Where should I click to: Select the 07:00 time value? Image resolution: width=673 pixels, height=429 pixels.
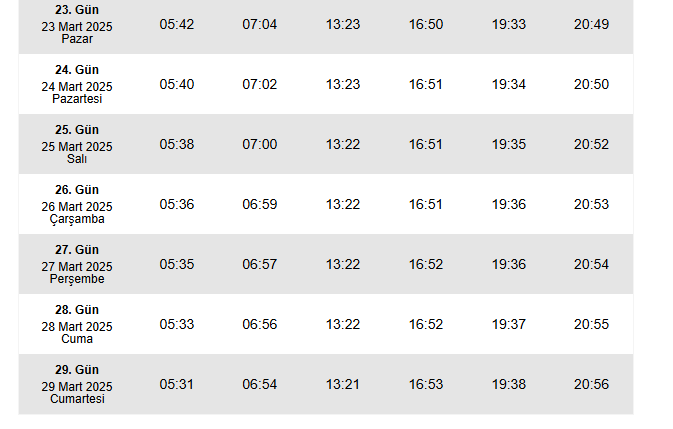point(260,145)
